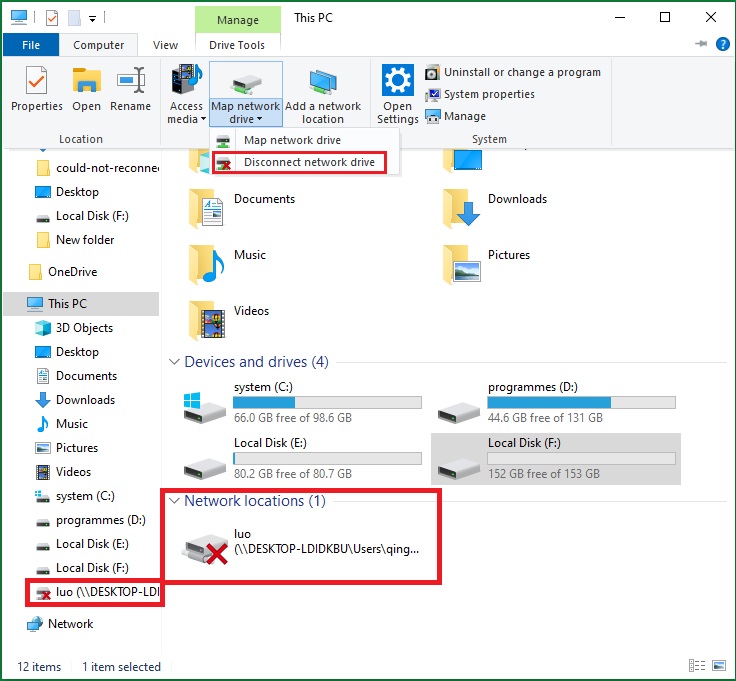Screen dimensions: 736x681
Task: Switch to details view icon in status bar
Action: [x=697, y=666]
